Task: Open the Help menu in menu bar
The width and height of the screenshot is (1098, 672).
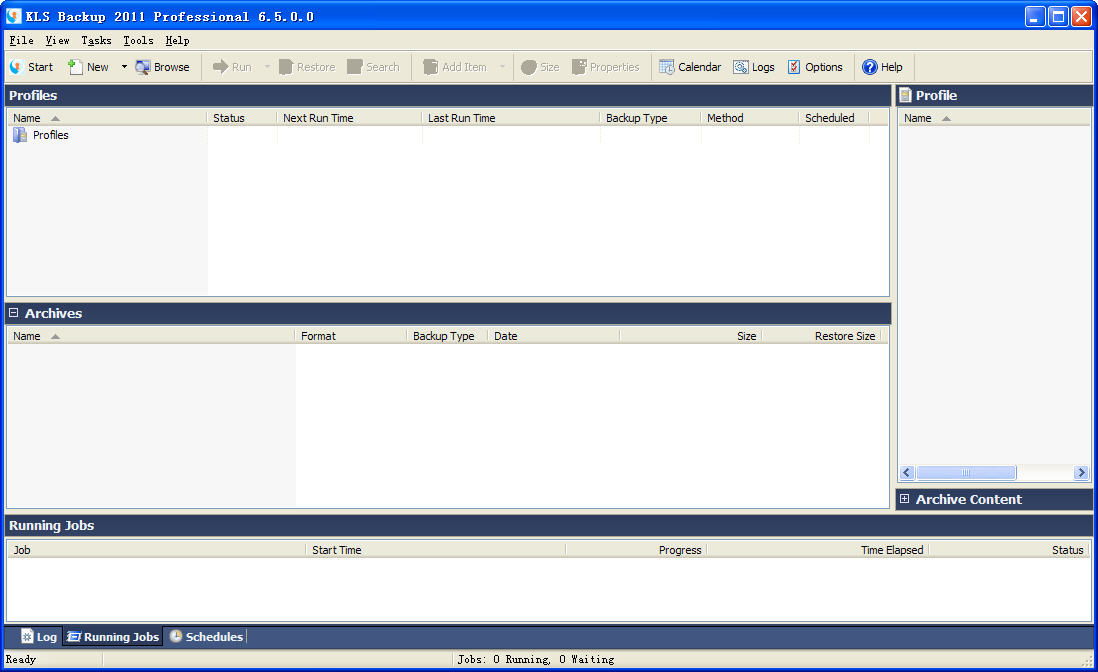Action: pos(177,41)
